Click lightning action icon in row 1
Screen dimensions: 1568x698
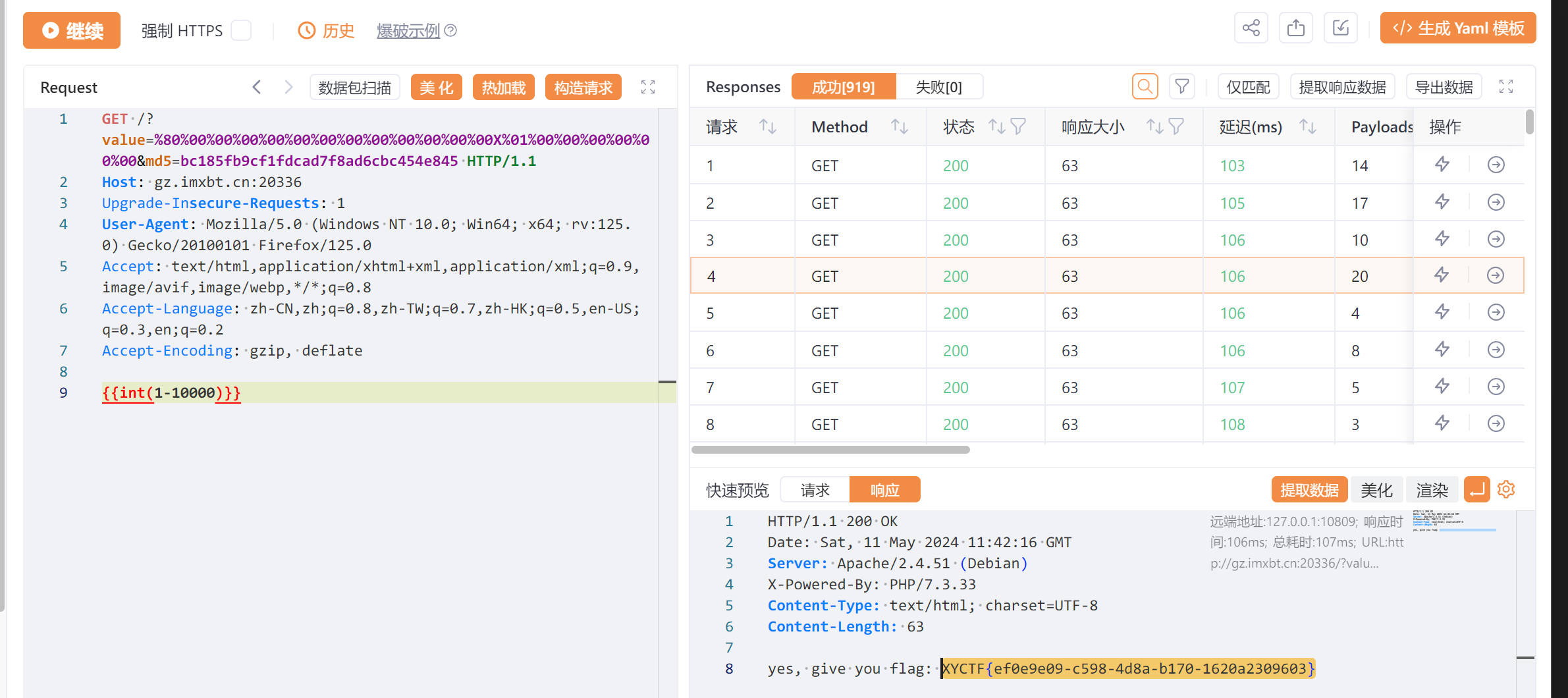click(1442, 165)
